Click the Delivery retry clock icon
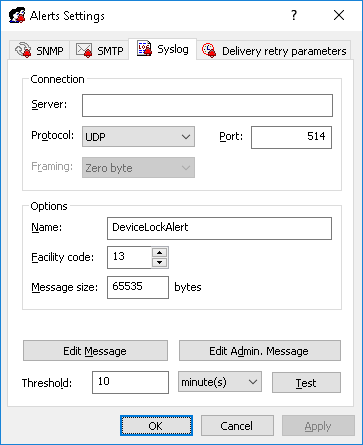This screenshot has height=445, width=363. 209,50
